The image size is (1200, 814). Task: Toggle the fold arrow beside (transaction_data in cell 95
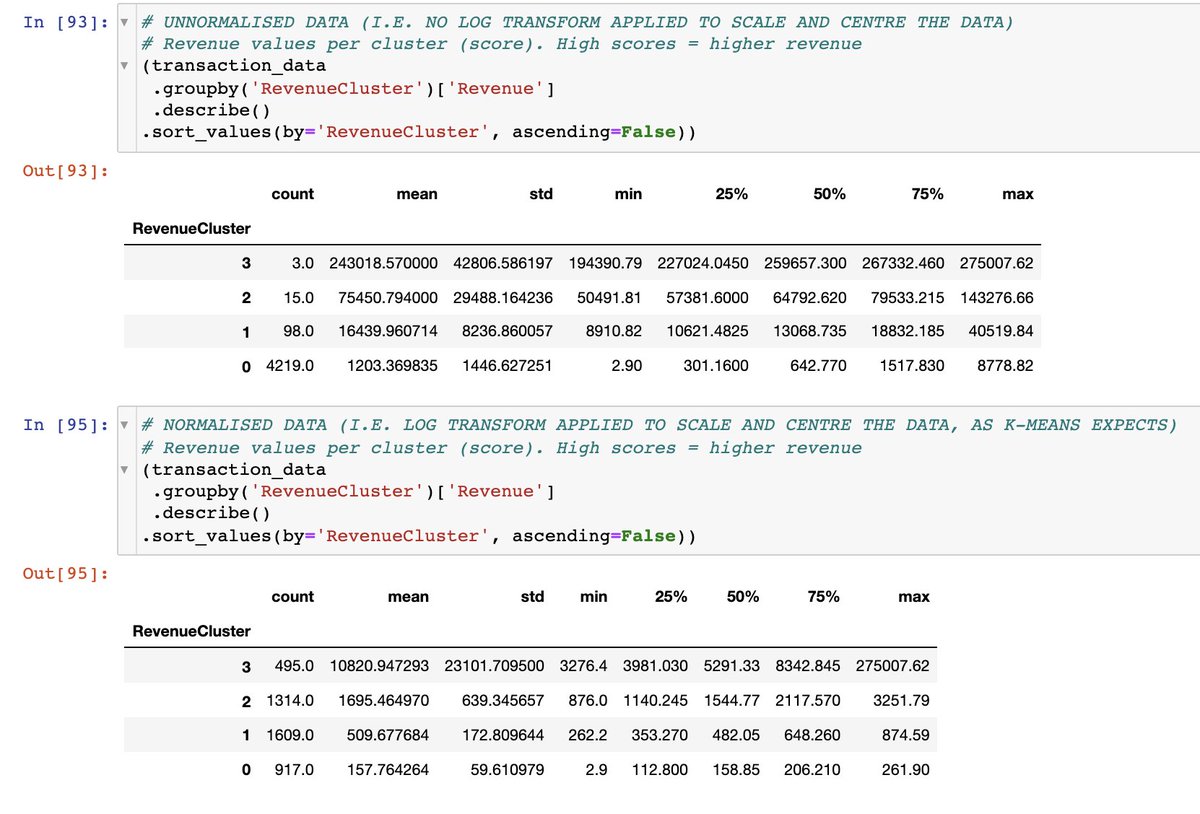(124, 470)
